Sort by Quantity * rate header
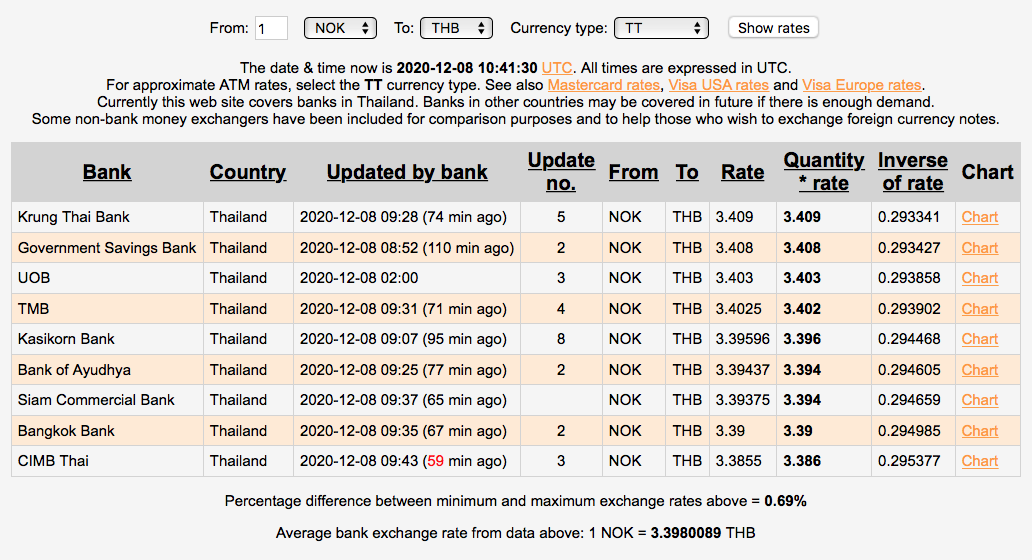Screen dimensions: 1032x560 click(823, 172)
